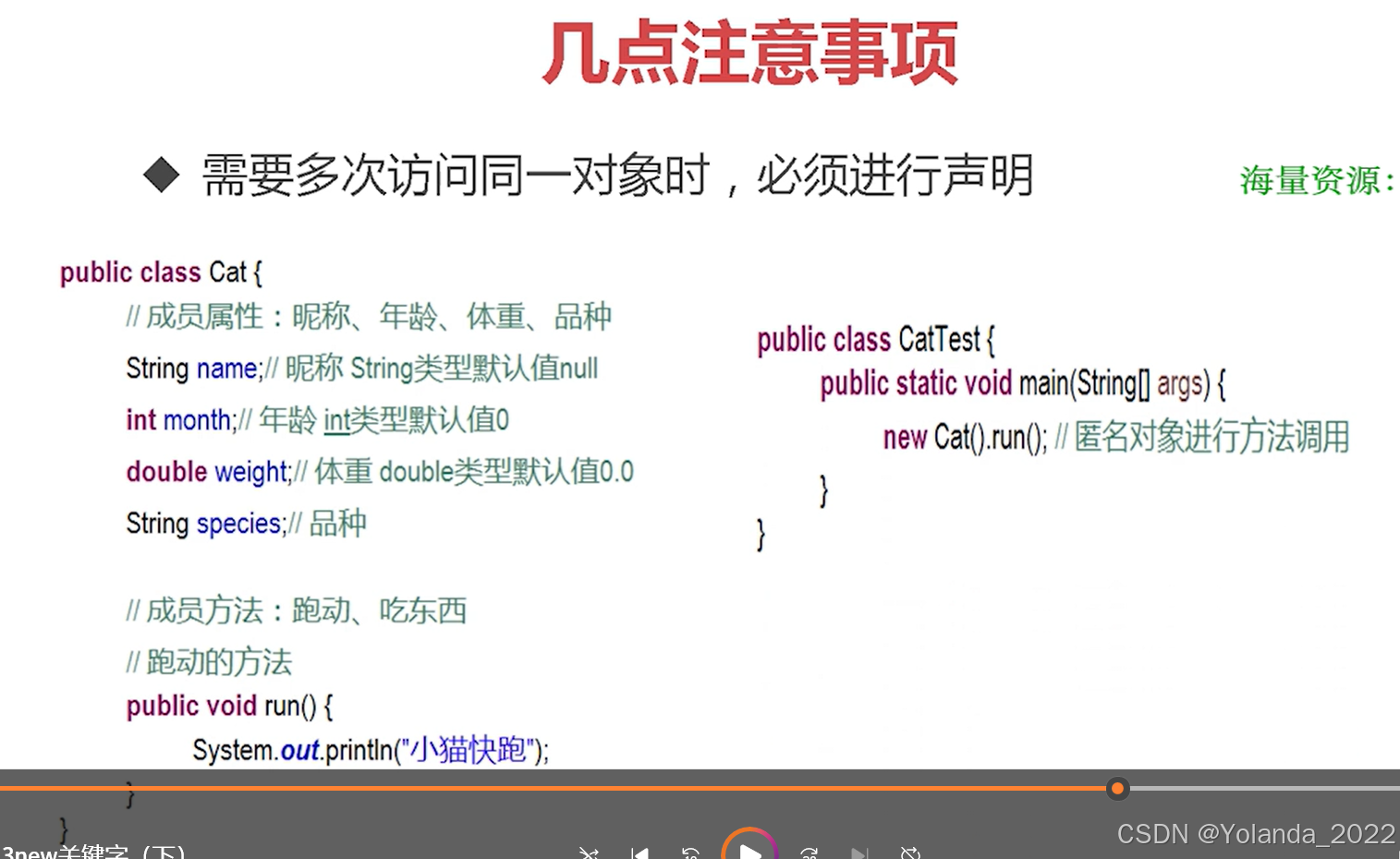This screenshot has width=1400, height=859.
Task: Click the line "String name;"
Action: coord(195,369)
